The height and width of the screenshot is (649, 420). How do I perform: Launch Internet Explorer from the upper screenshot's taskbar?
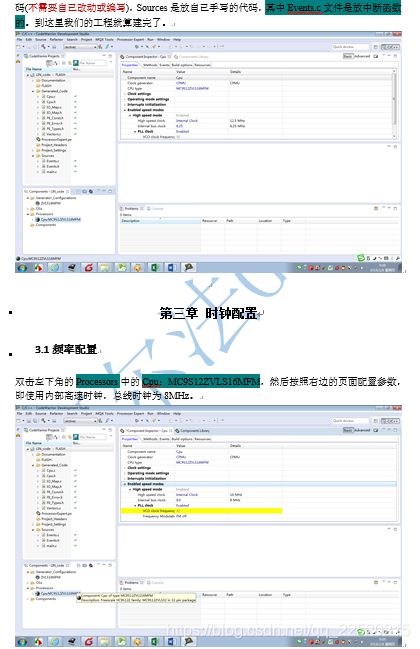55,268
